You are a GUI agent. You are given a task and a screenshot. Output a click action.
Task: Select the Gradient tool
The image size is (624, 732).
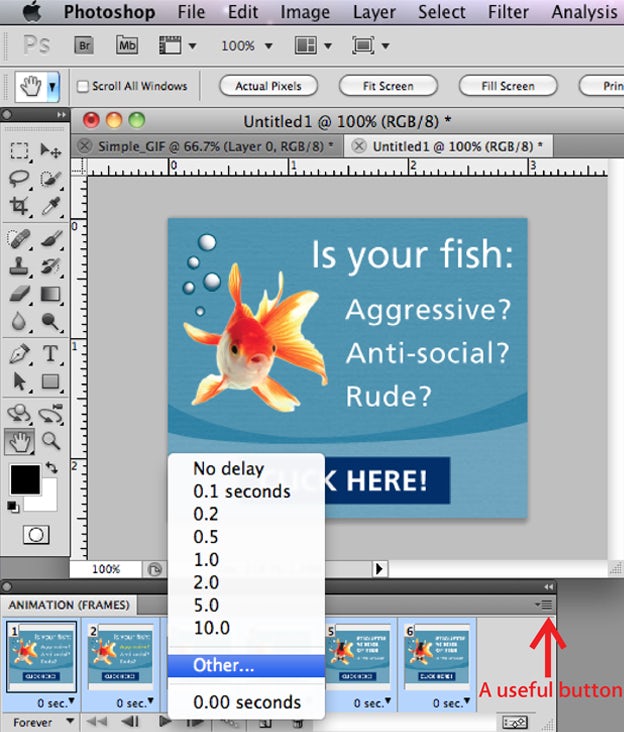tap(50, 295)
